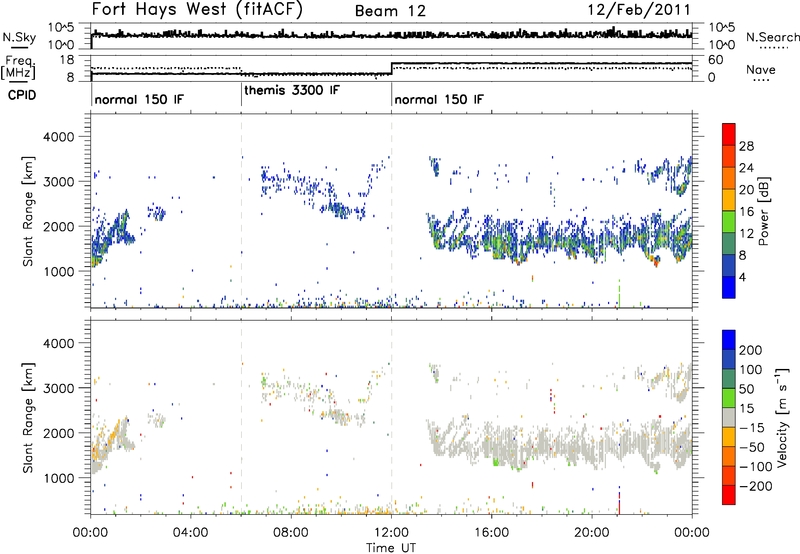The height and width of the screenshot is (554, 800).
Task: Click the 'N.Search' legend label
Action: (x=772, y=37)
